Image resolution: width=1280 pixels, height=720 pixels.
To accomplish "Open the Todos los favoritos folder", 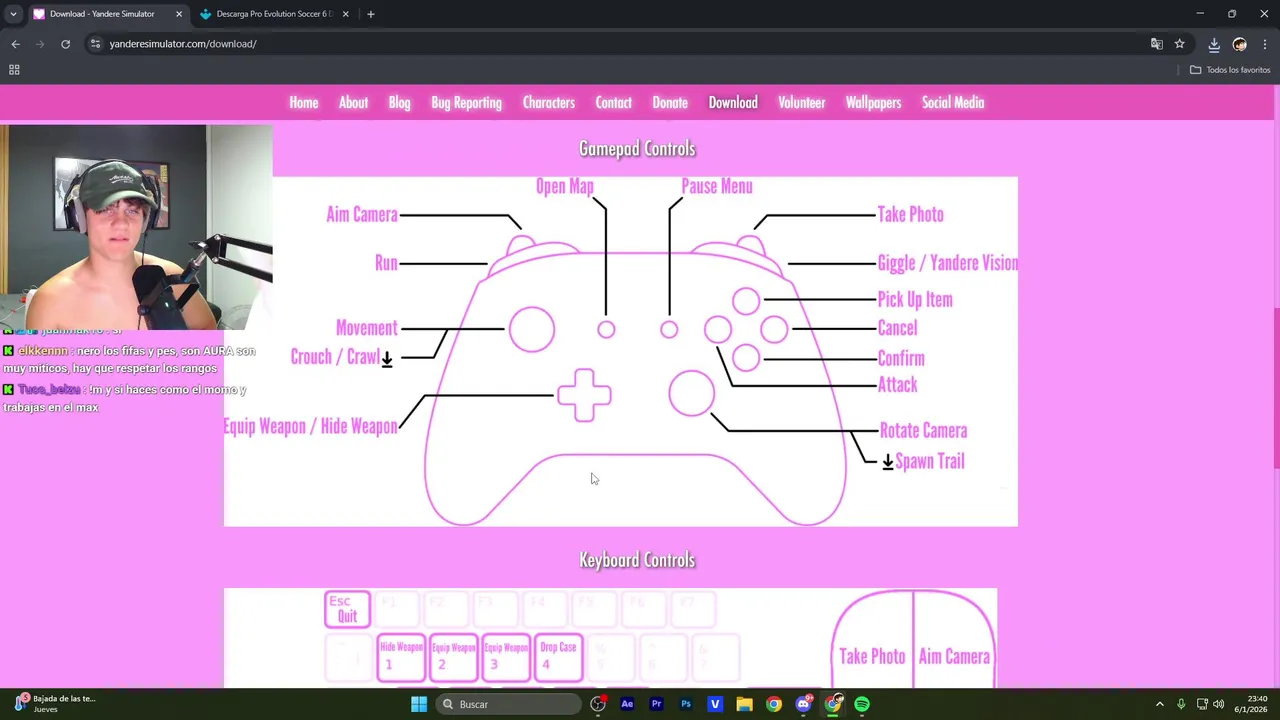I will pyautogui.click(x=1230, y=70).
